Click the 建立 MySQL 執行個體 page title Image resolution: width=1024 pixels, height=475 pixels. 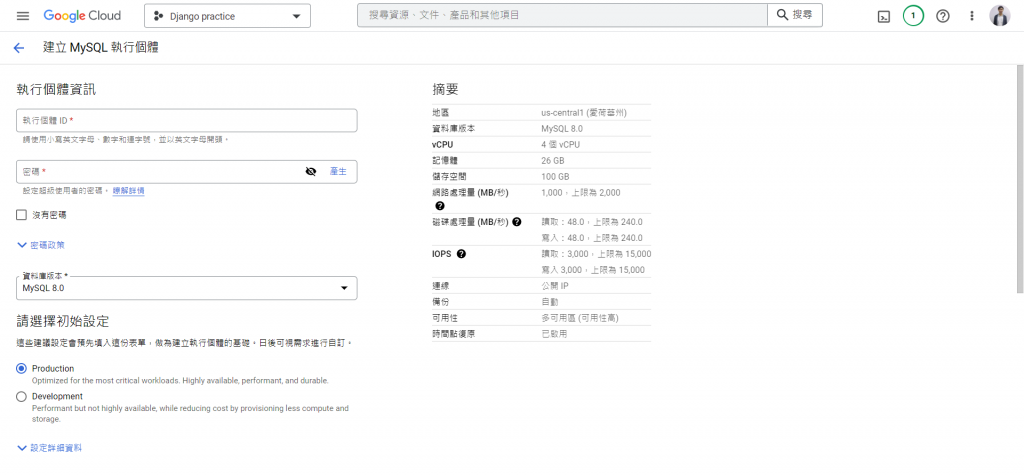pos(101,48)
